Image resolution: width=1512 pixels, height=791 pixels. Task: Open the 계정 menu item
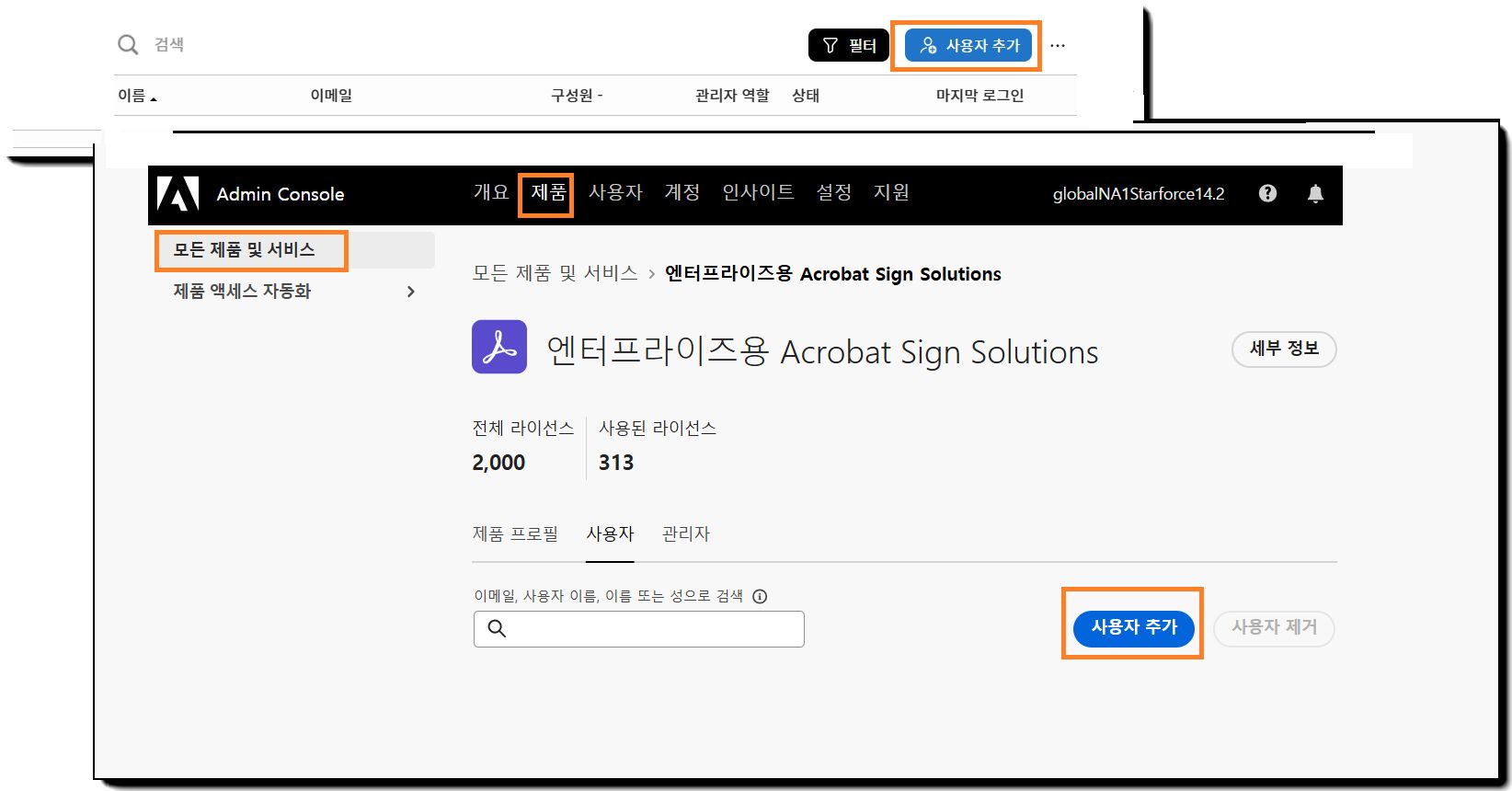(682, 192)
